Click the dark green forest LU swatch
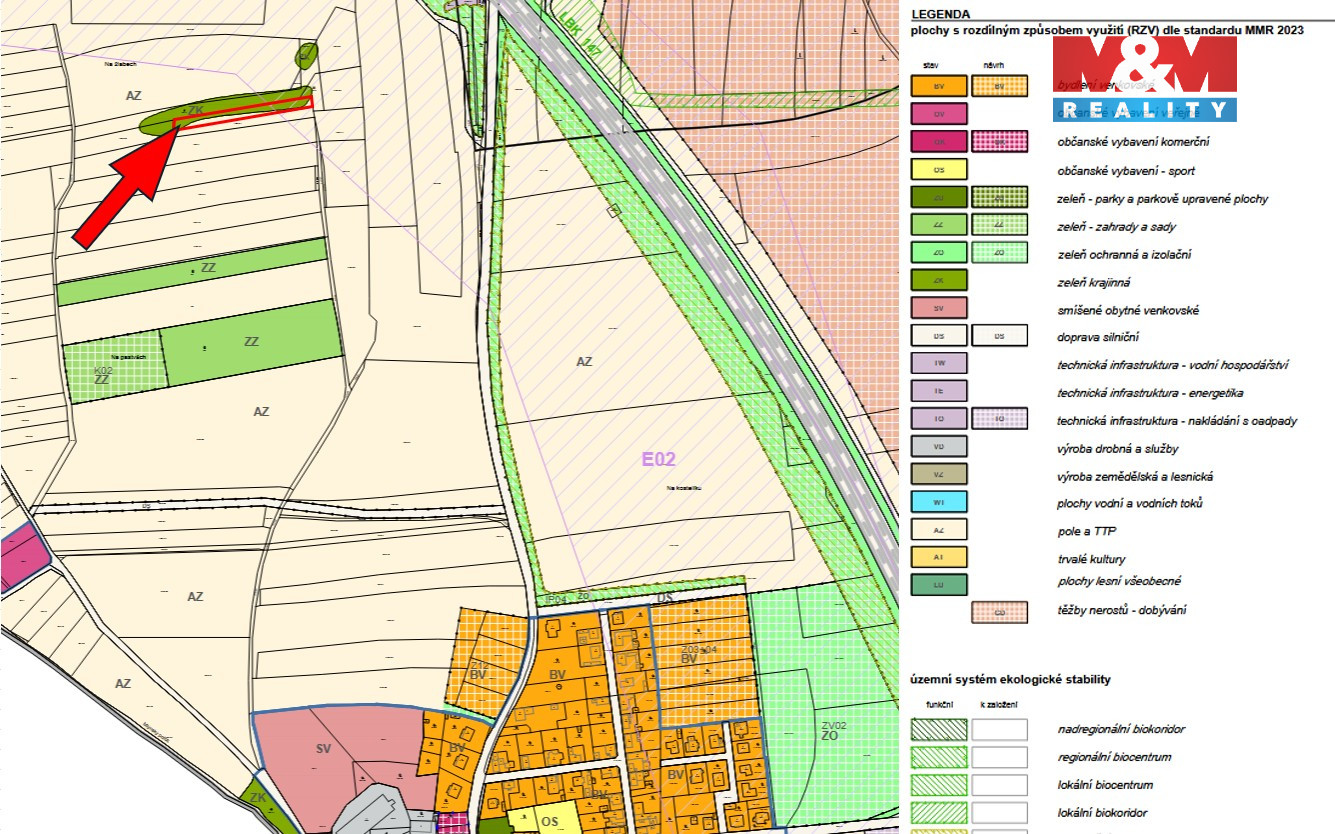Viewport: 1335px width, 834px height. [939, 583]
